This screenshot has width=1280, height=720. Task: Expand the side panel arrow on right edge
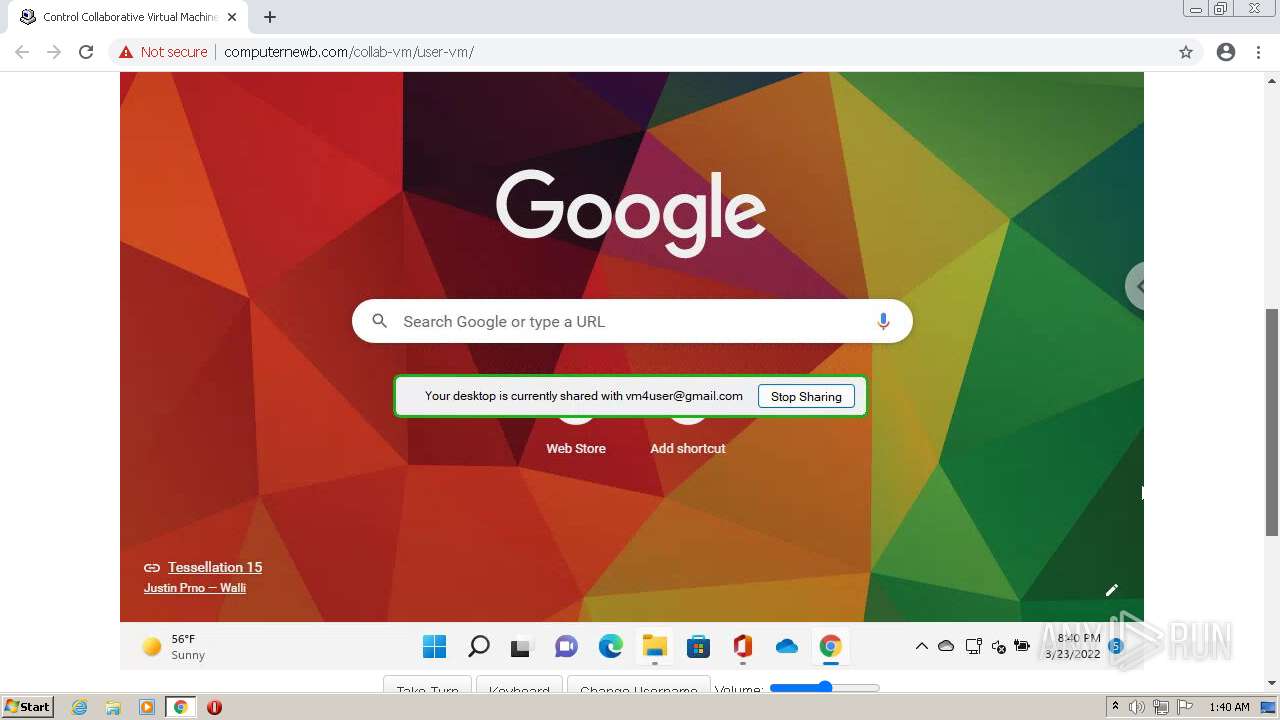1136,286
